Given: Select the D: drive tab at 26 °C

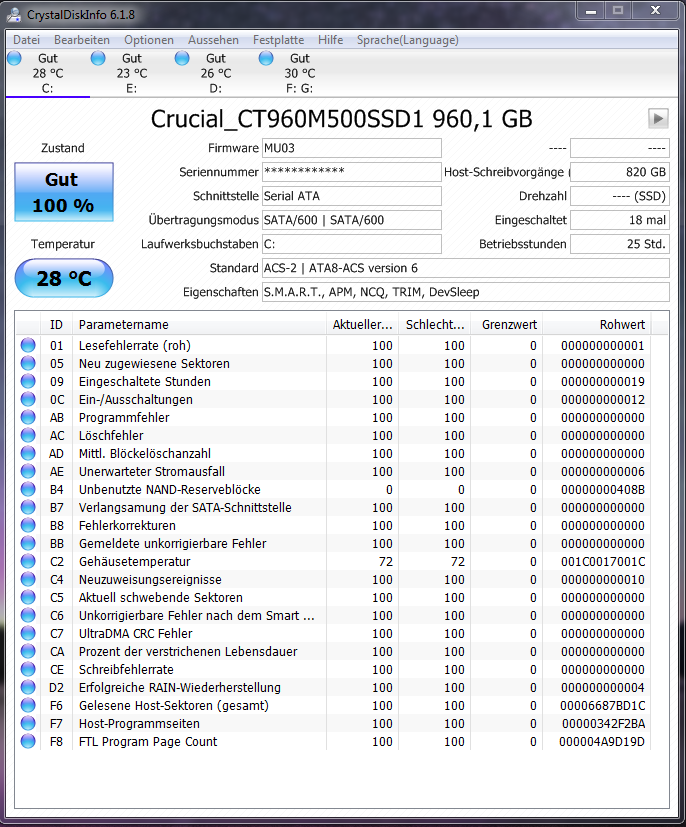Looking at the screenshot, I should [x=216, y=73].
